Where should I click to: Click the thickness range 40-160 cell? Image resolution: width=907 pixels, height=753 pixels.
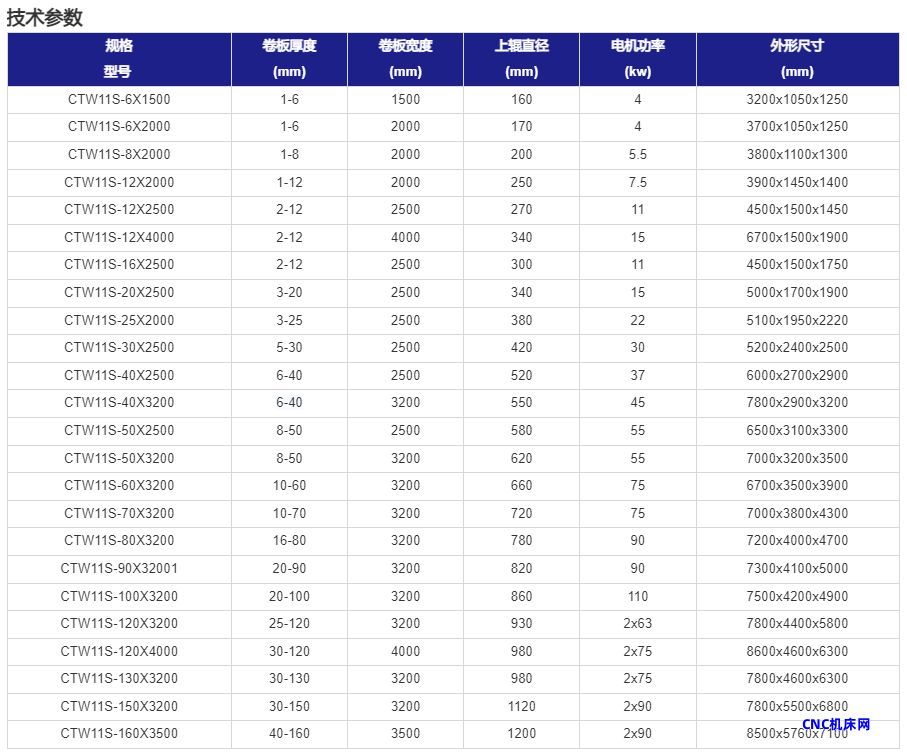289,734
